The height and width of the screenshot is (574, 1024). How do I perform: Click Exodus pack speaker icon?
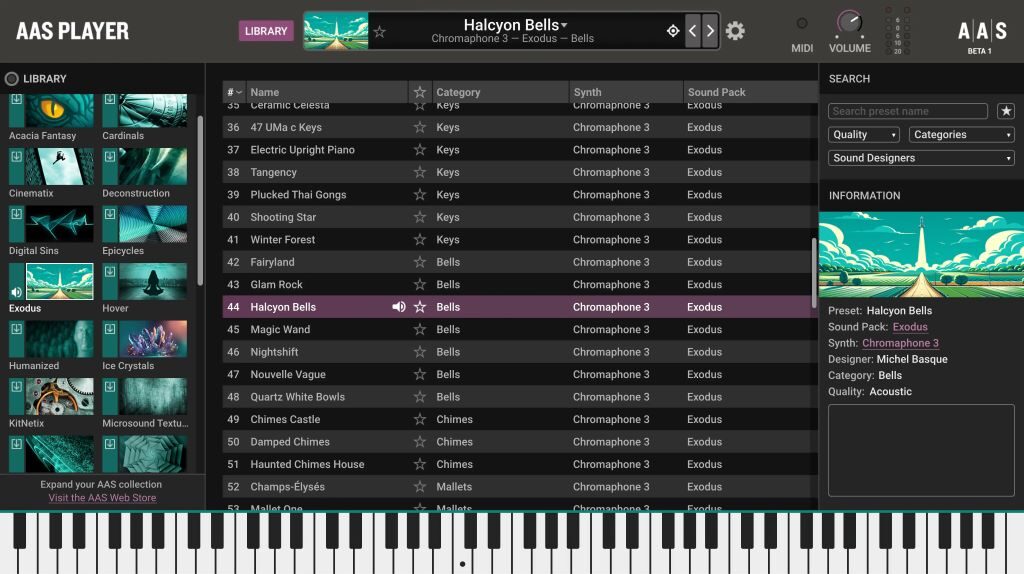(x=16, y=292)
